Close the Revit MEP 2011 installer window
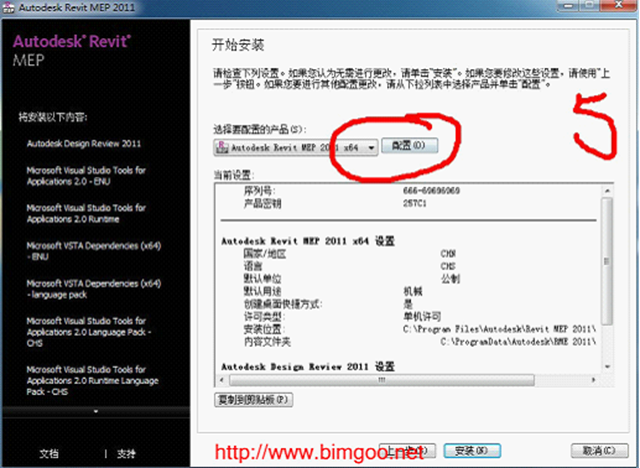This screenshot has height=468, width=640. [x=618, y=5]
